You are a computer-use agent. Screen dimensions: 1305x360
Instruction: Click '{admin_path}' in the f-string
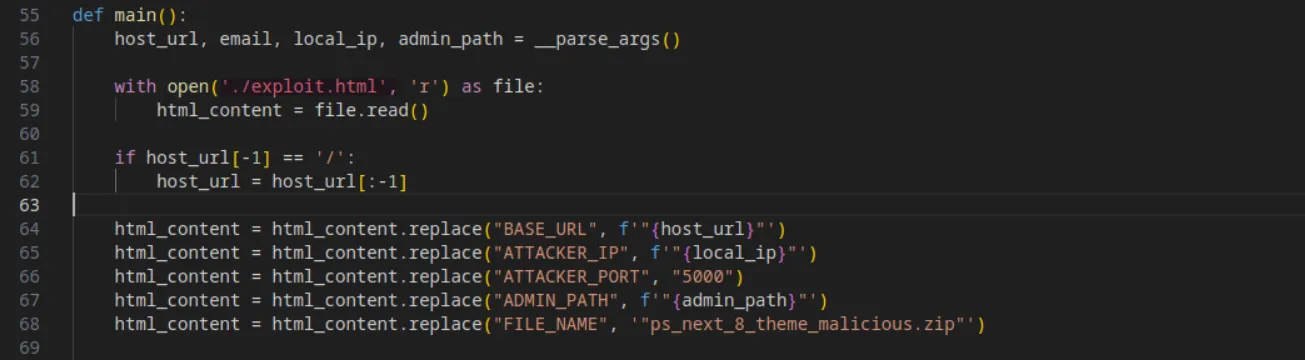(734, 301)
